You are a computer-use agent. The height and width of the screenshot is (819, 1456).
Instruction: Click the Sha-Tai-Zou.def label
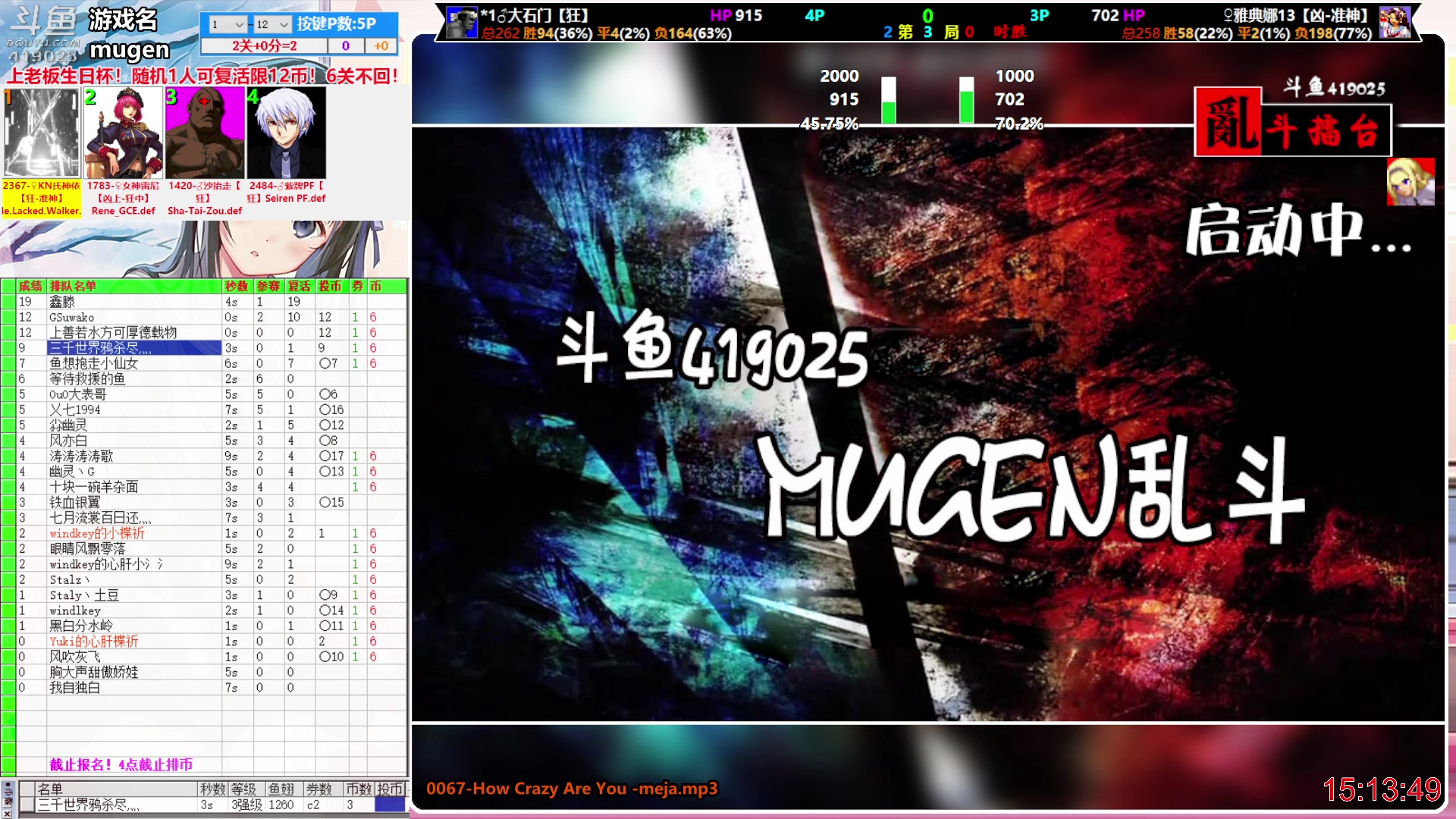pos(205,211)
